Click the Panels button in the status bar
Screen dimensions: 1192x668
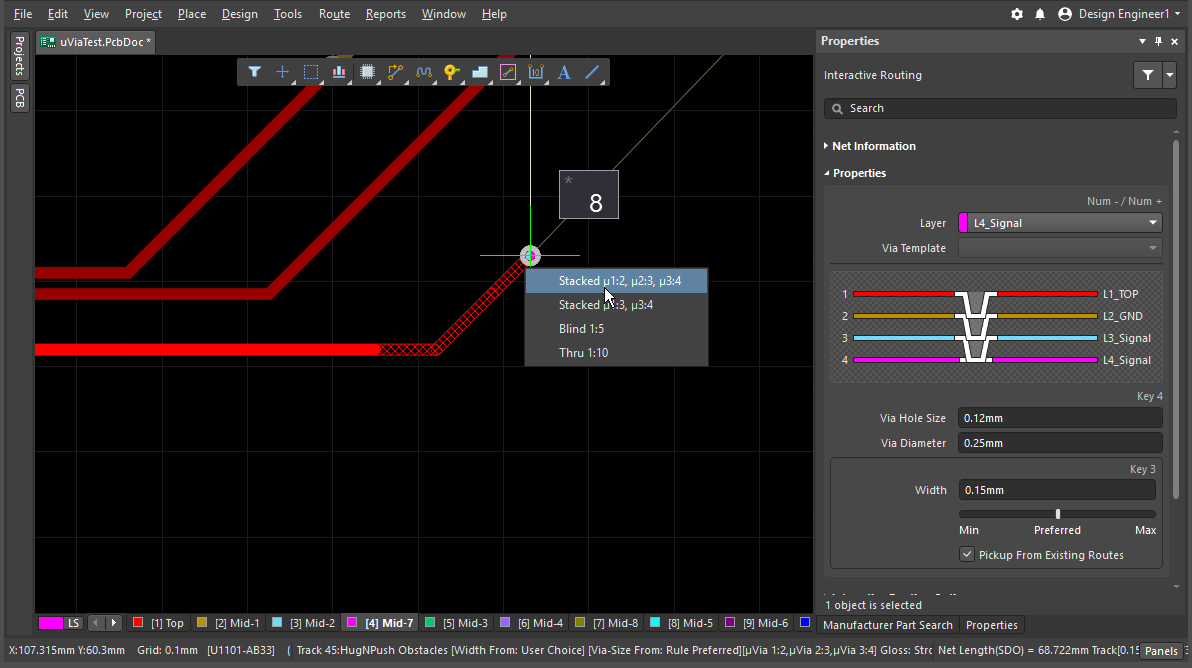tap(1161, 651)
